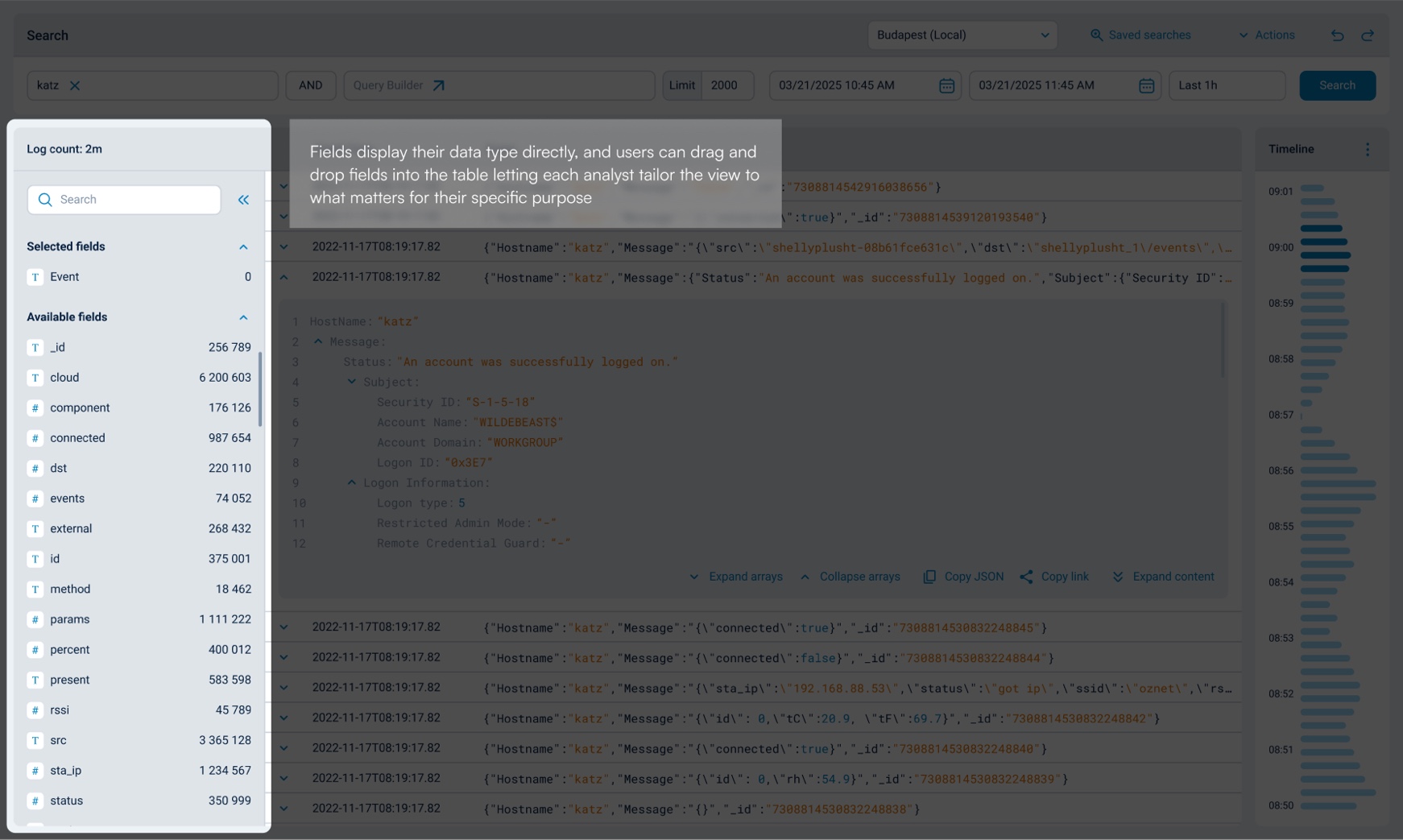The width and height of the screenshot is (1403, 840).
Task: Open Timeline three-dot options menu
Action: coord(1368,149)
